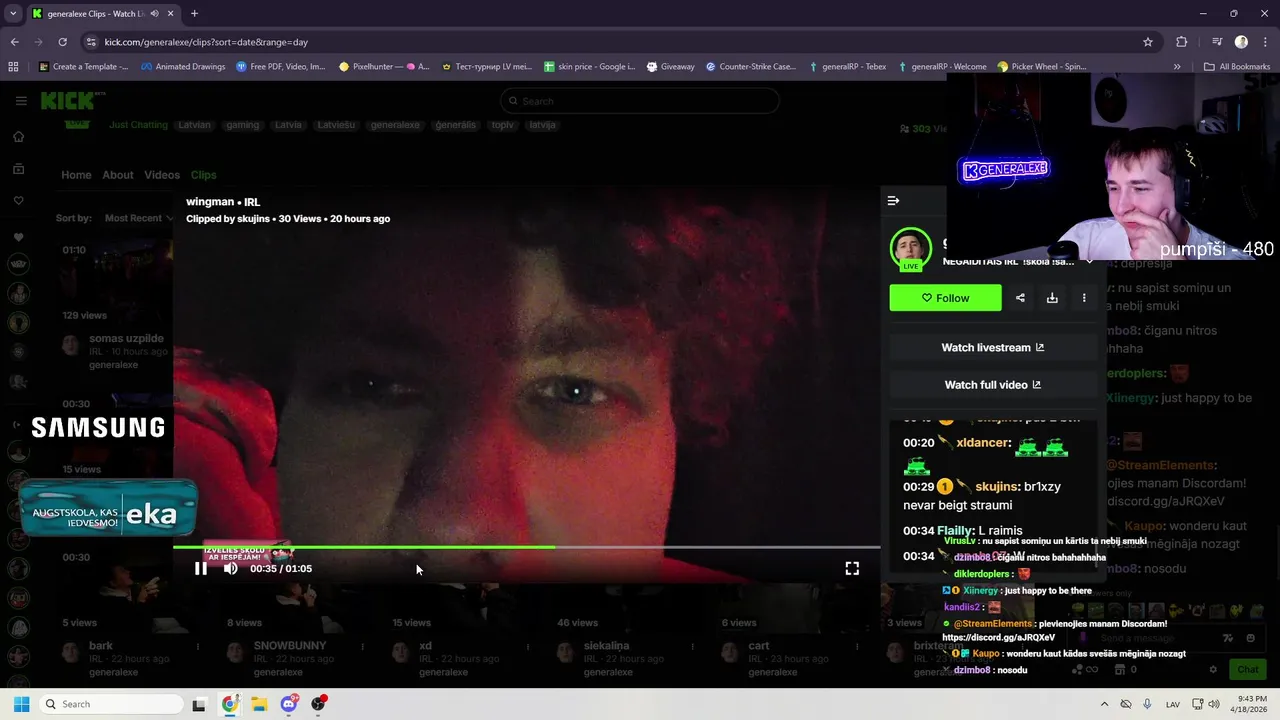The height and width of the screenshot is (720, 1280).
Task: Open Kick sidebar browse icon
Action: (x=18, y=169)
